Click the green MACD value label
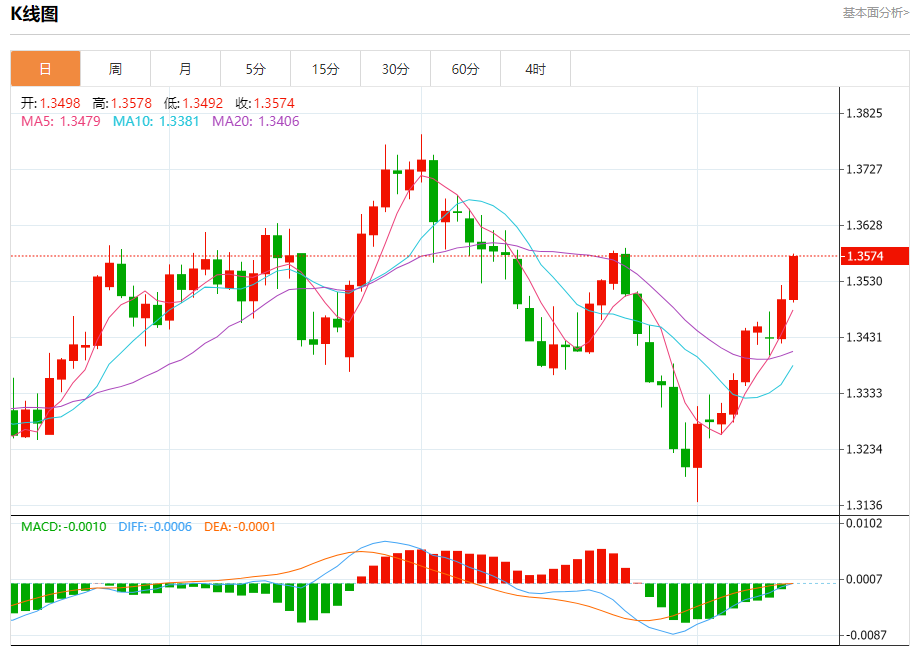The image size is (914, 646). coord(64,526)
